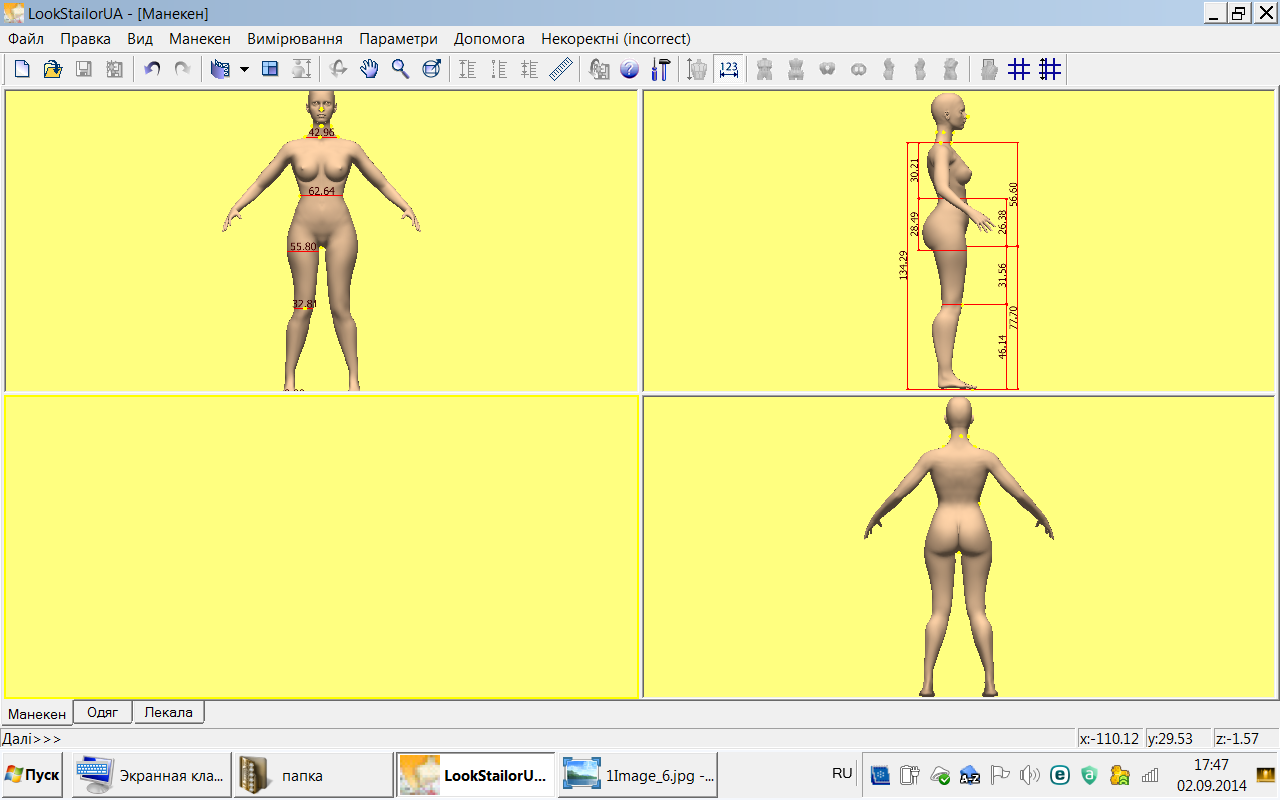Select the magnifying glass zoom tool
Screen dimensions: 1280x800
coord(400,69)
